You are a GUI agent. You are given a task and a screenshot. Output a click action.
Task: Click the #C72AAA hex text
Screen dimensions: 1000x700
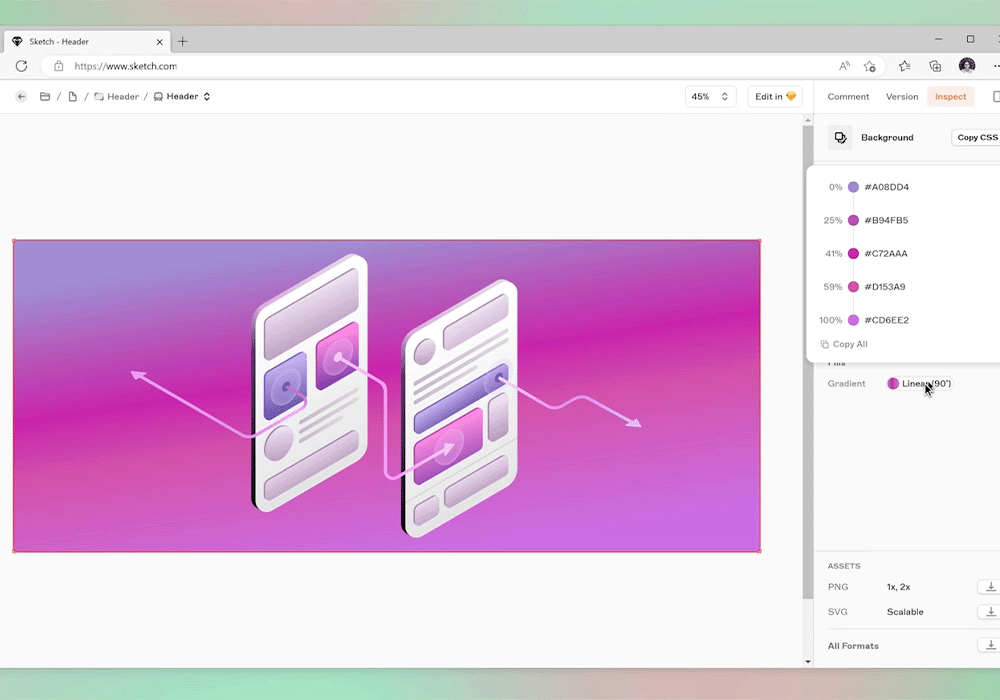886,253
